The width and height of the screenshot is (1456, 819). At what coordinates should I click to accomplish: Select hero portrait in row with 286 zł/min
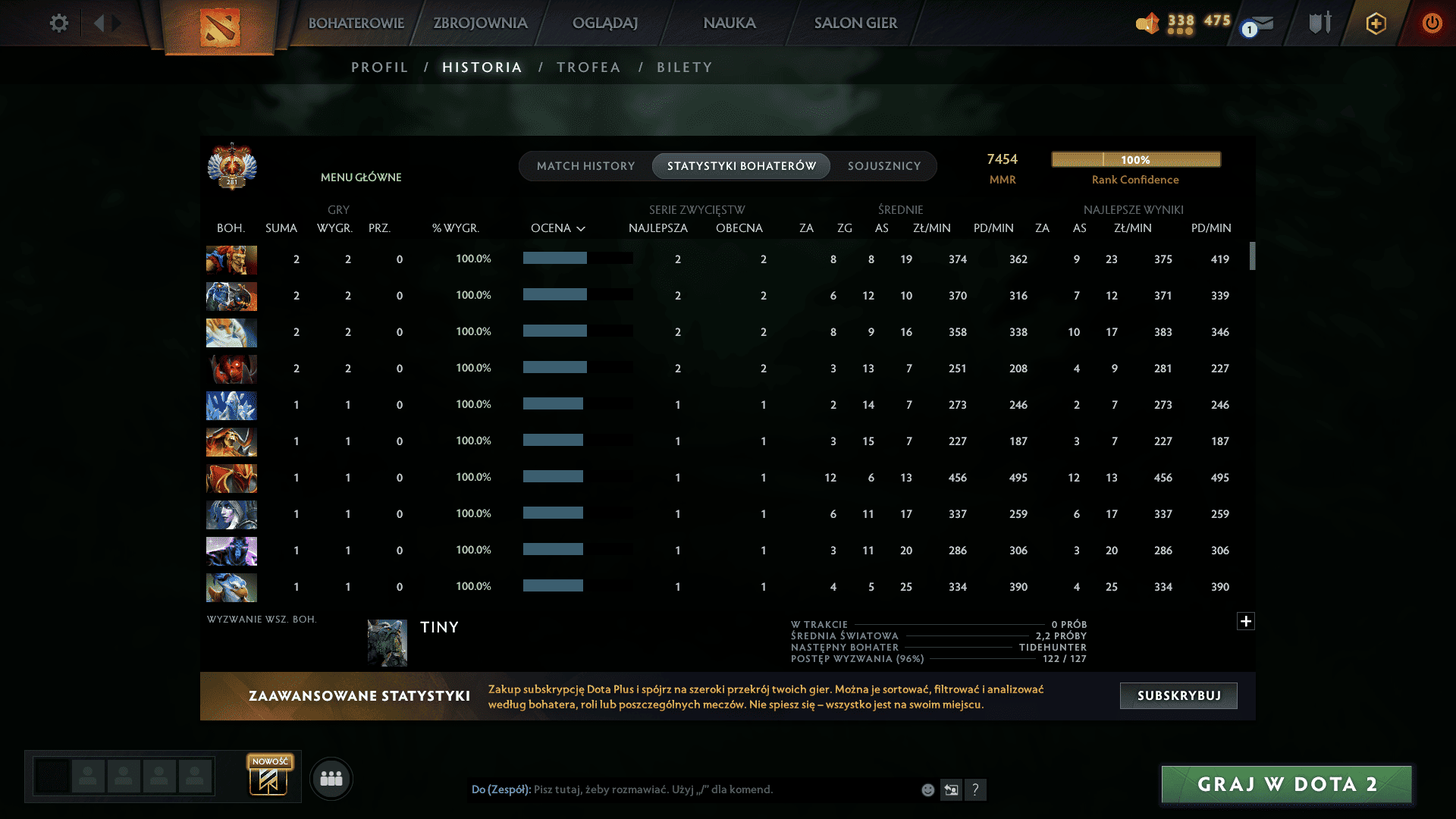(231, 551)
